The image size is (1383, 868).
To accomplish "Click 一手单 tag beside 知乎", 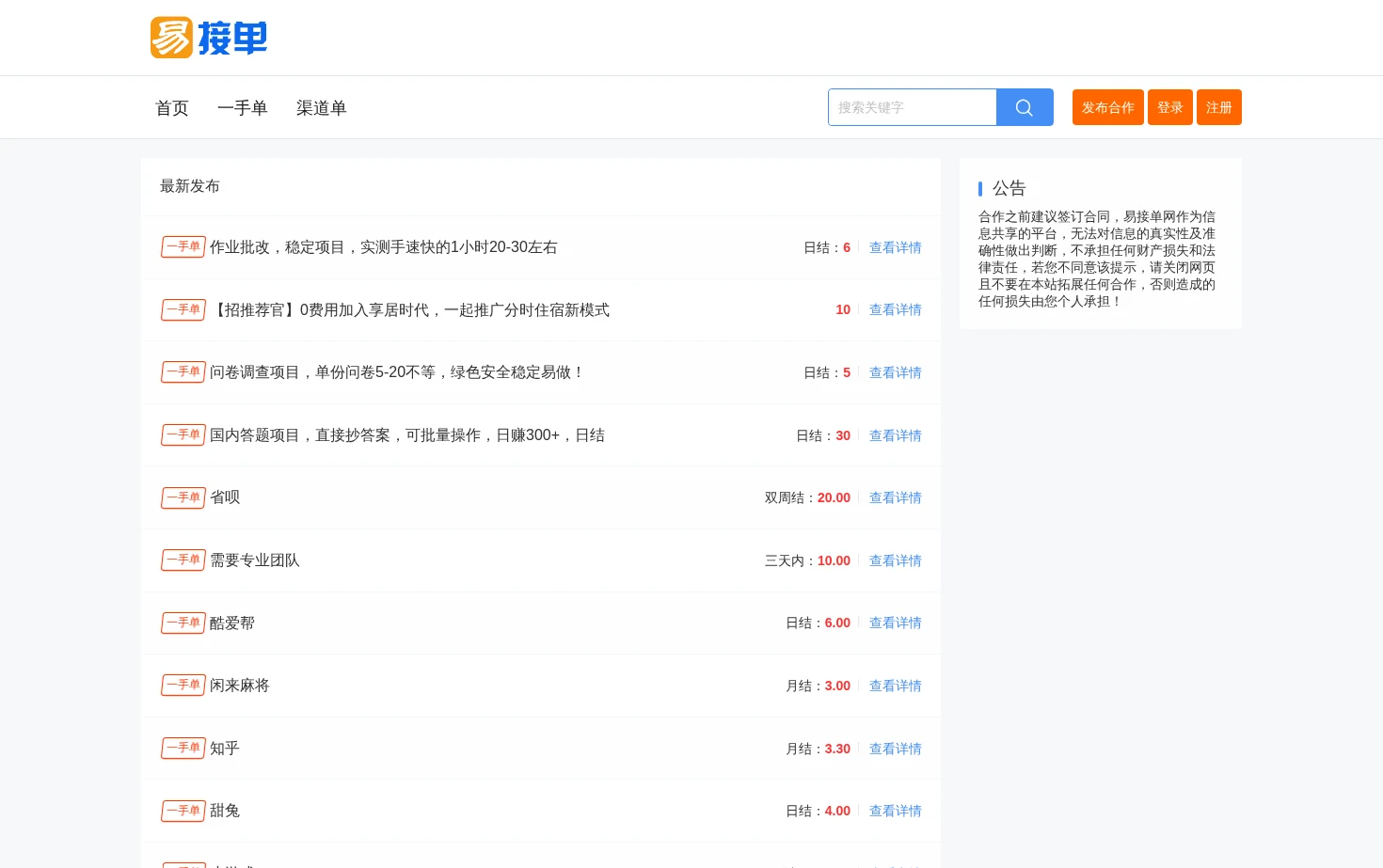I will coord(183,748).
